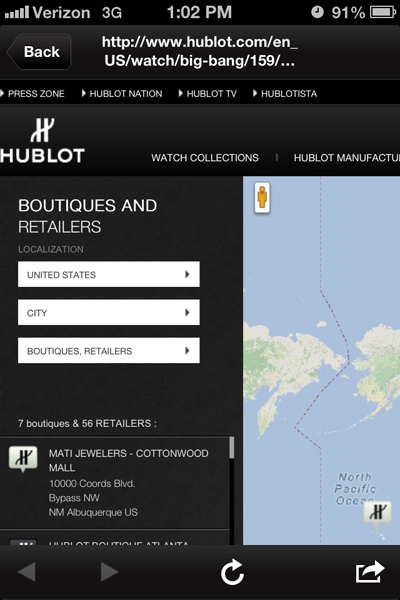This screenshot has height=600, width=400.
Task: Click the retailer list scrollbar thumb
Action: click(x=232, y=448)
